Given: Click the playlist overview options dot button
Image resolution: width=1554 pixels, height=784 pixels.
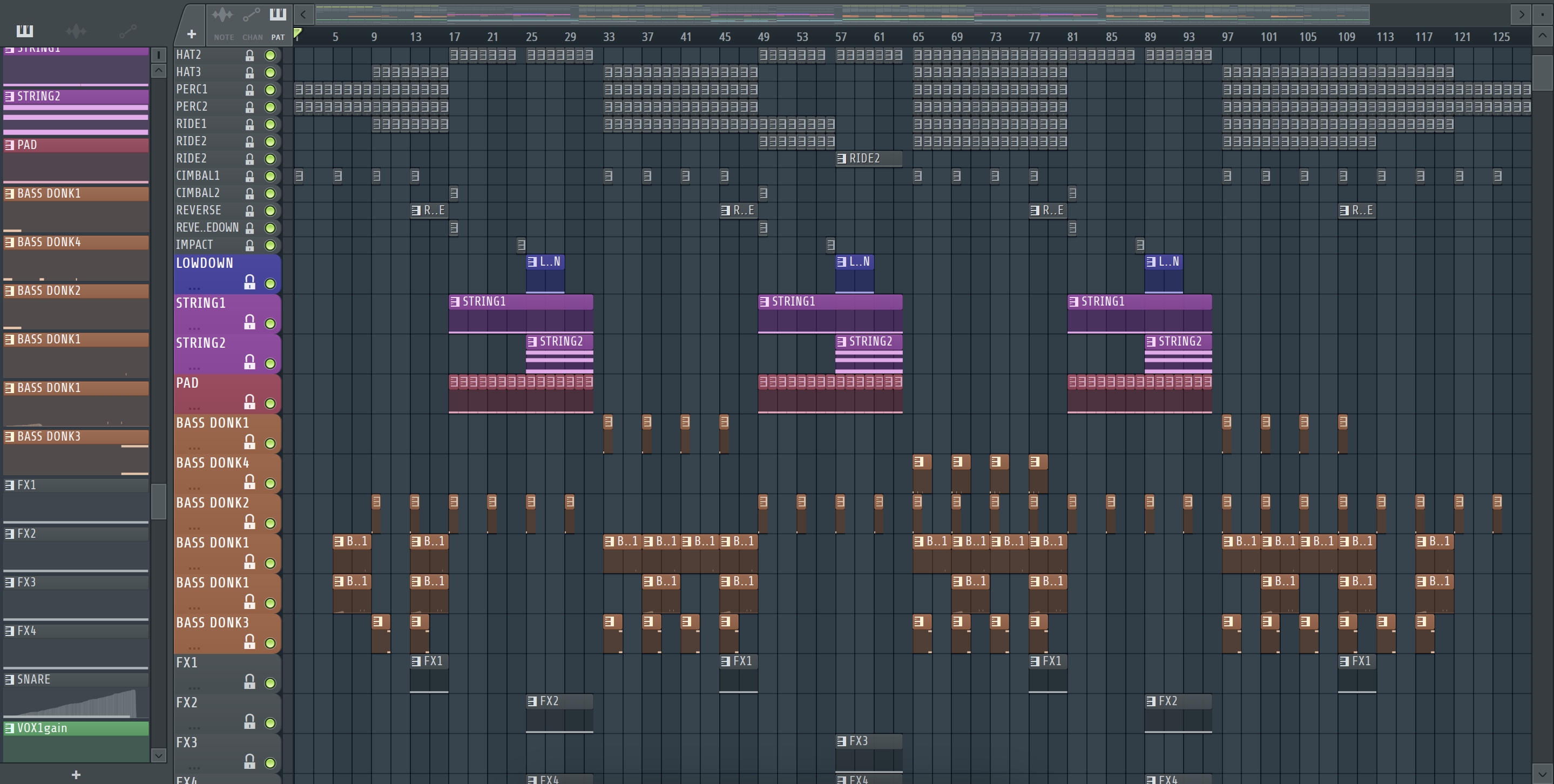Looking at the screenshot, I should coord(1543,13).
